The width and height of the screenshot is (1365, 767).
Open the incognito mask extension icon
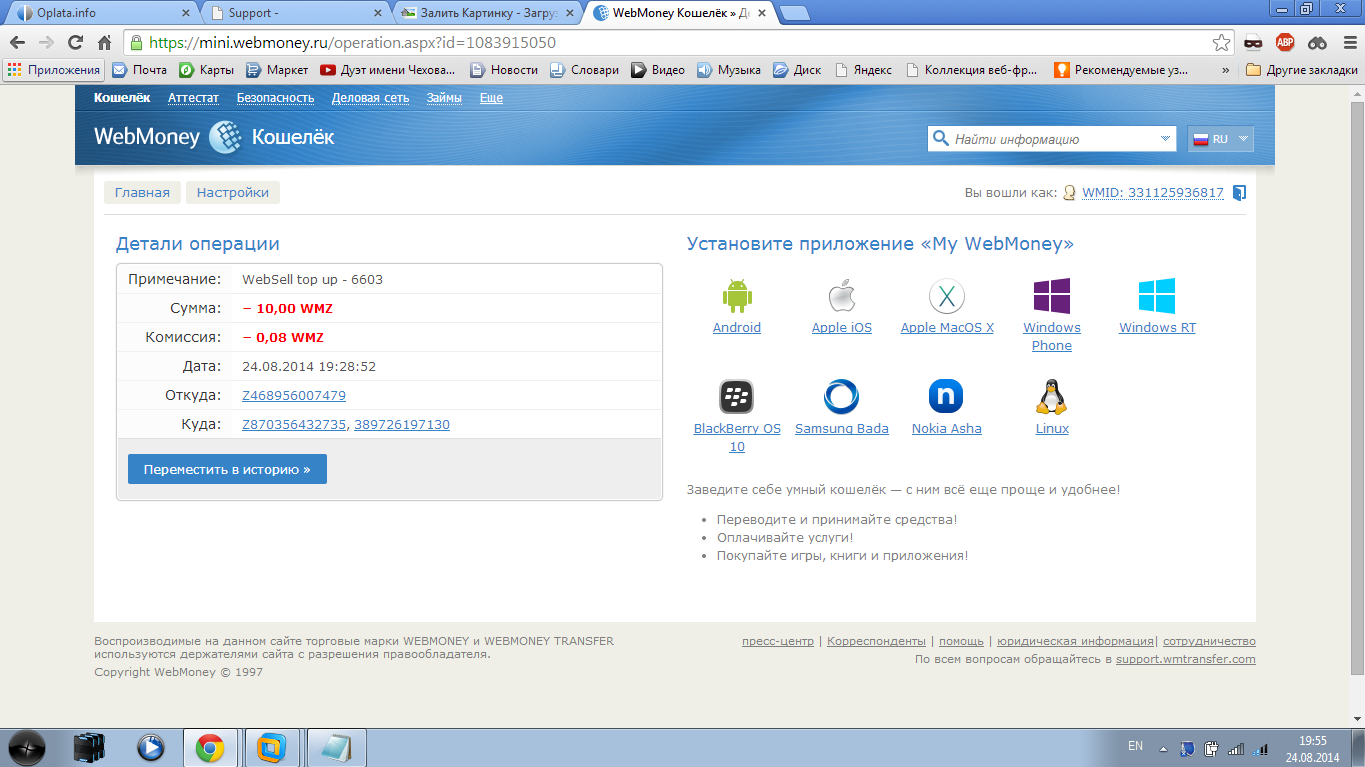tap(1253, 43)
